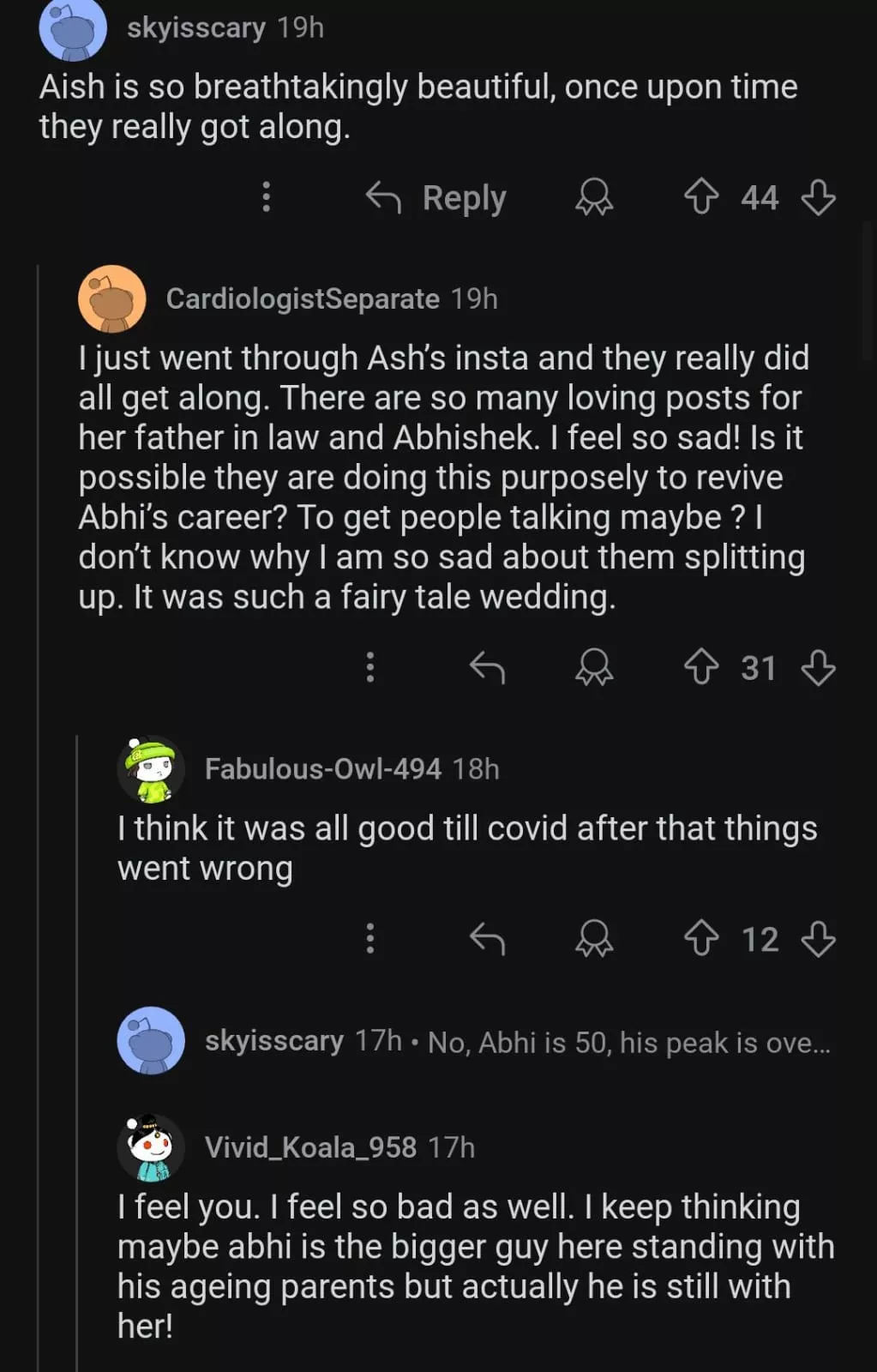This screenshot has width=877, height=1372.
Task: Open more options for CardiologistSeparate's comment
Action: click(x=370, y=667)
